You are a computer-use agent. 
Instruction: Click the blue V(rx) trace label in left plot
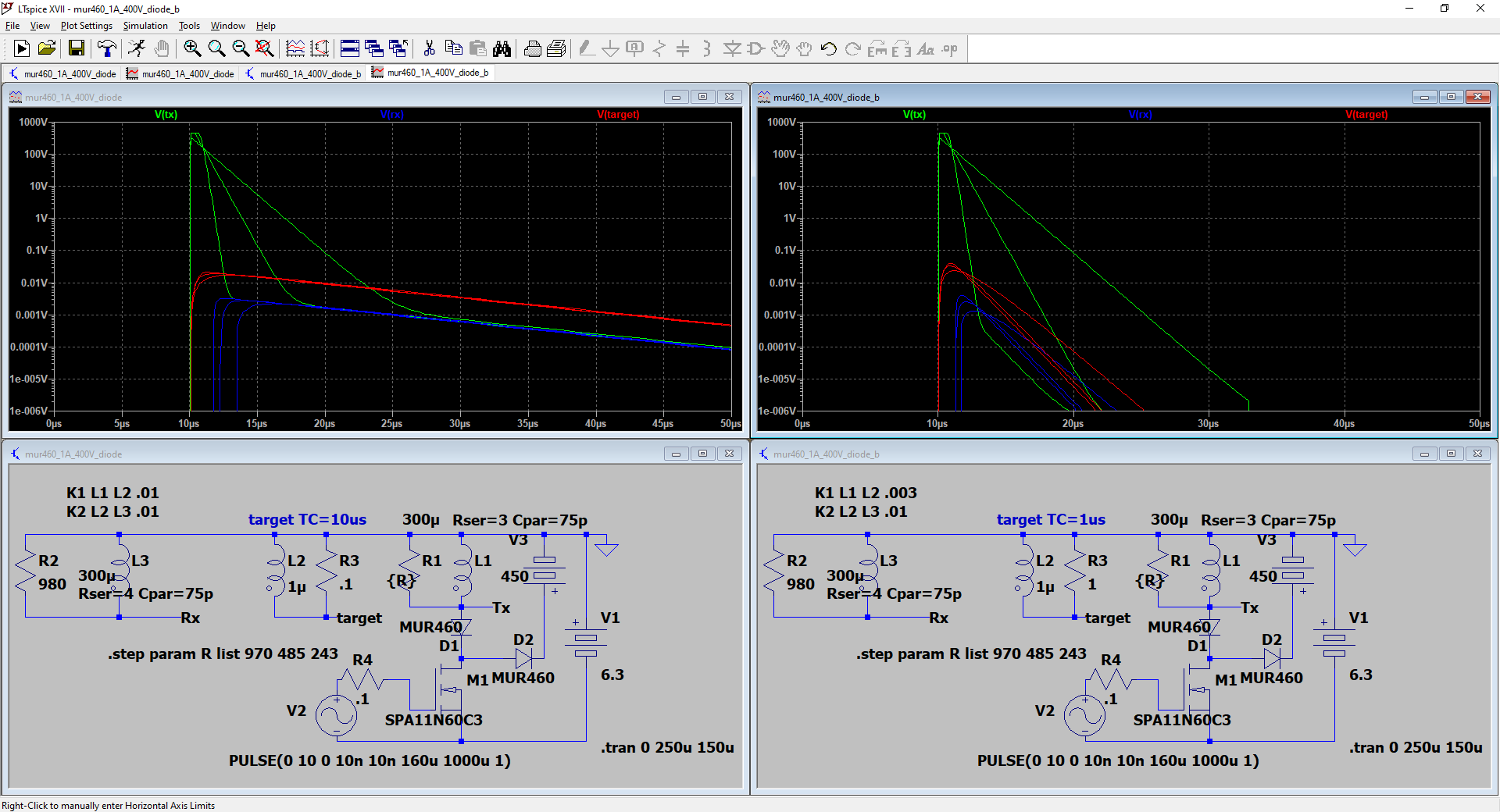tap(391, 115)
